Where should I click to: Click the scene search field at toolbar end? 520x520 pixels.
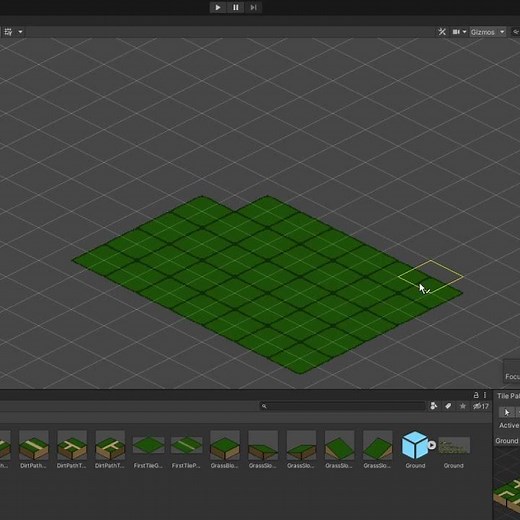tap(515, 32)
